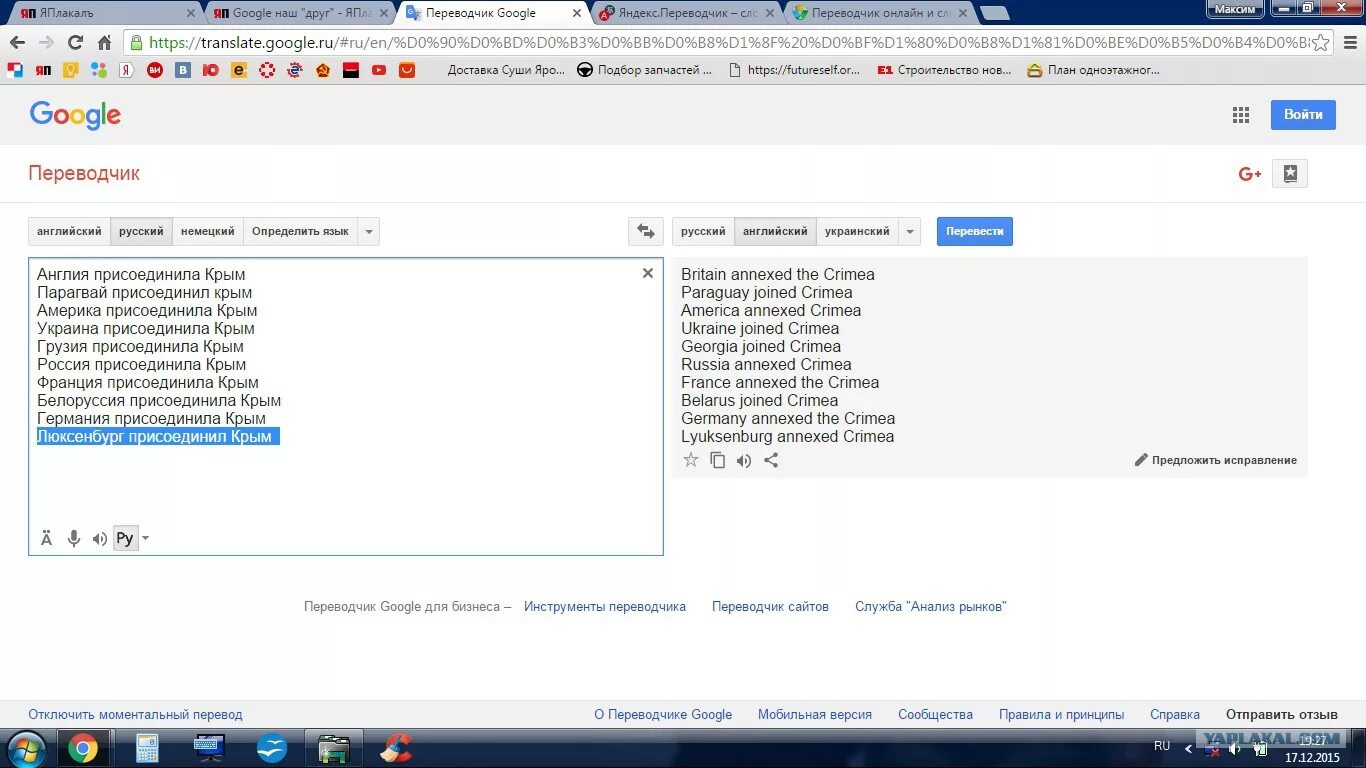This screenshot has width=1366, height=768.
Task: Open a new browser tab
Action: coord(994,13)
